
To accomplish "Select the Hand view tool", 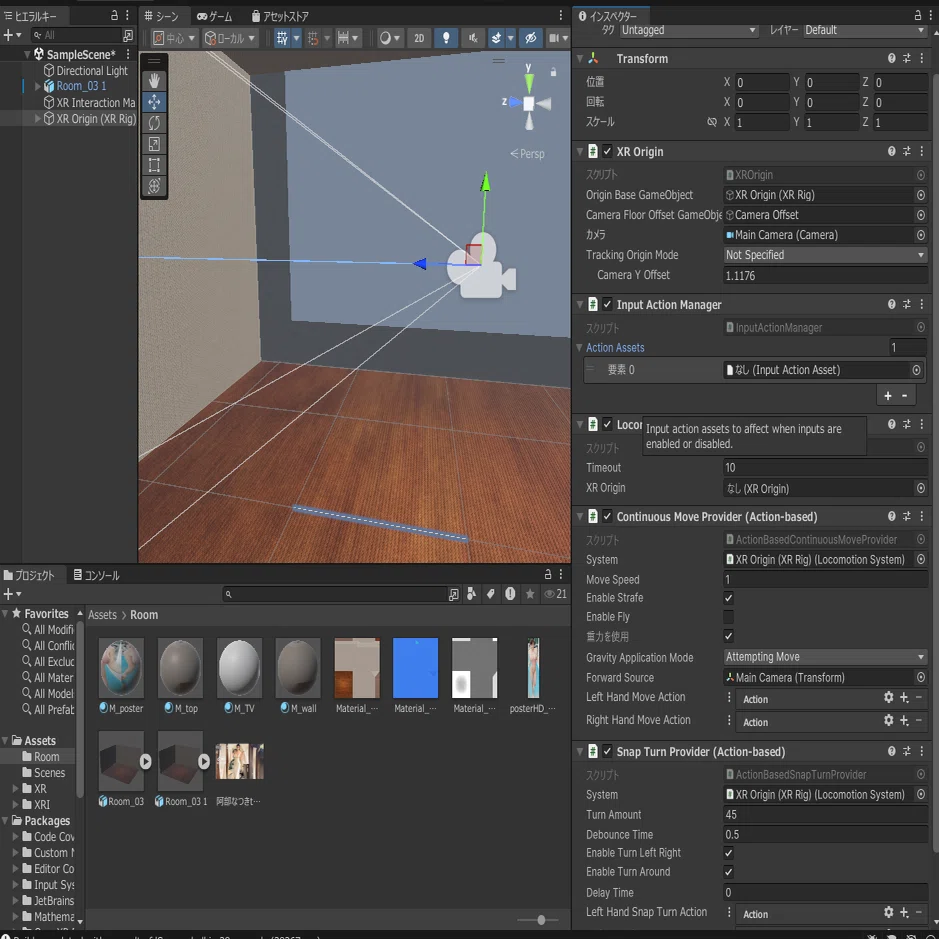I will coord(154,81).
